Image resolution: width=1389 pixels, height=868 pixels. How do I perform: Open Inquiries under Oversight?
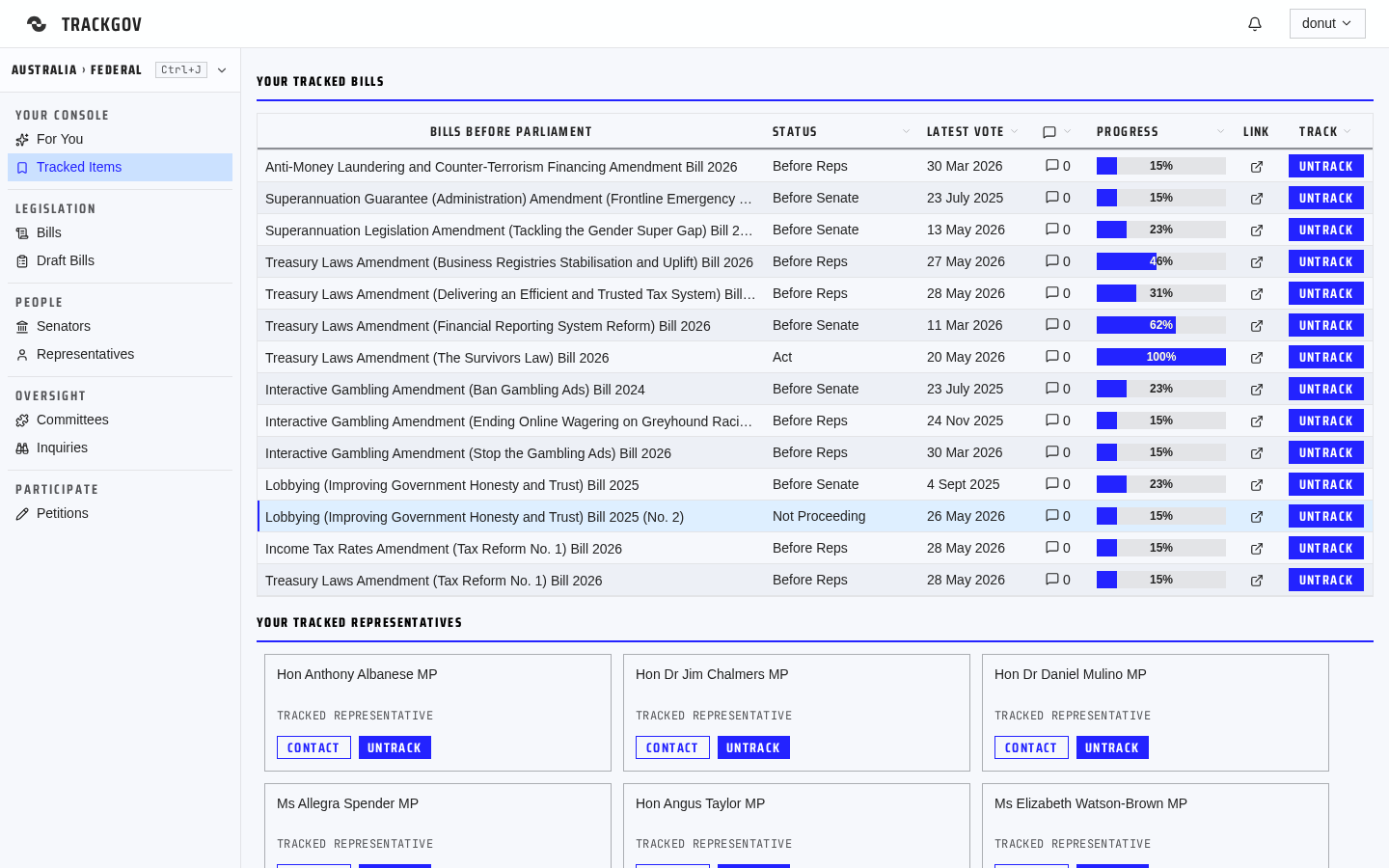120,448
